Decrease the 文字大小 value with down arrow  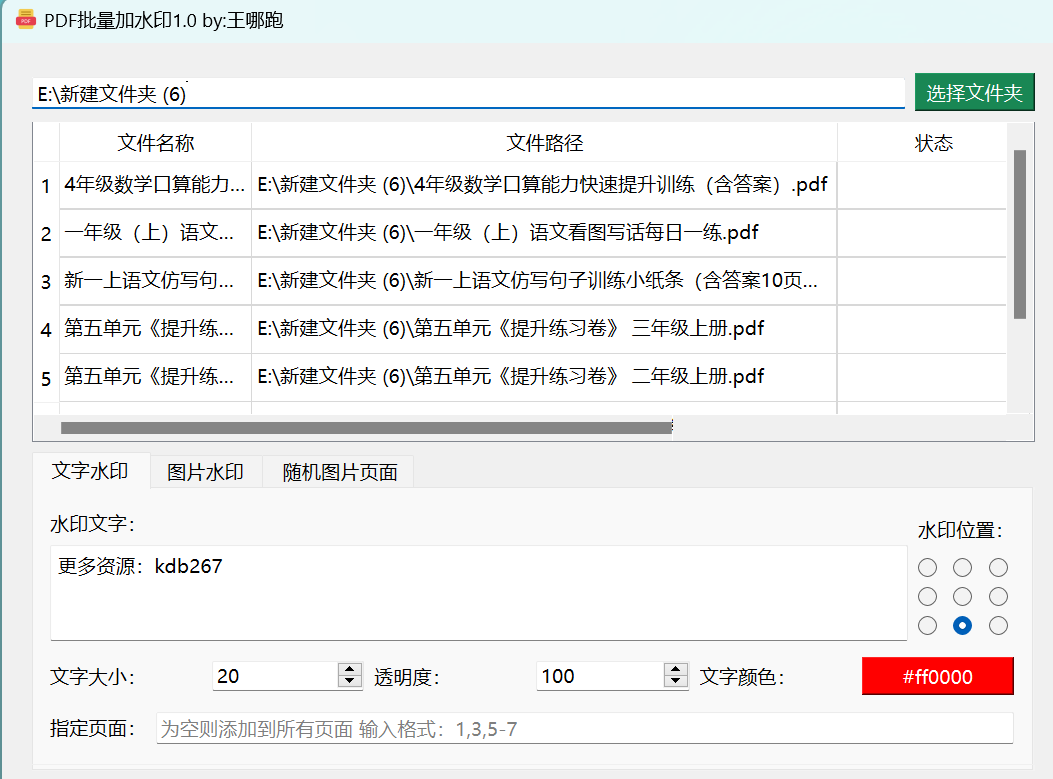pyautogui.click(x=350, y=682)
